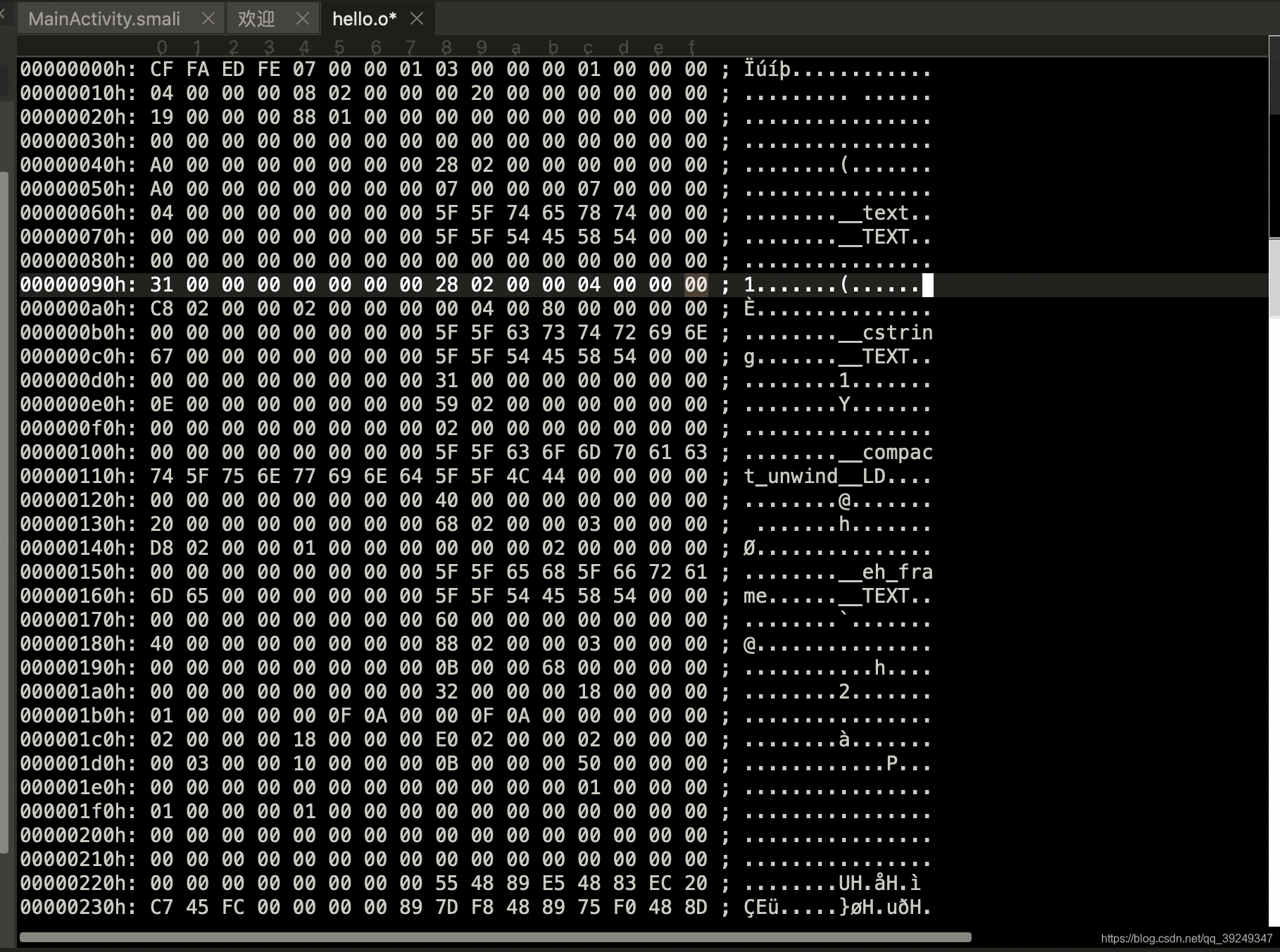Click the horizontal scrollbar at the bottom
The height and width of the screenshot is (952, 1280).
495,937
